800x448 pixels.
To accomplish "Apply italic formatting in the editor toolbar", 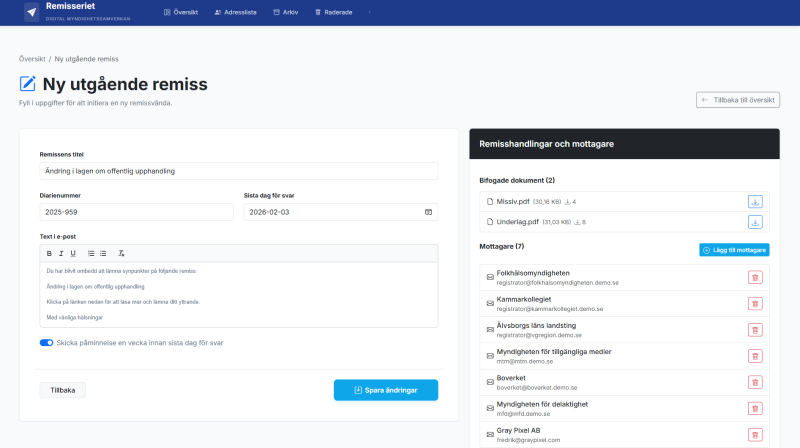I will pos(61,253).
